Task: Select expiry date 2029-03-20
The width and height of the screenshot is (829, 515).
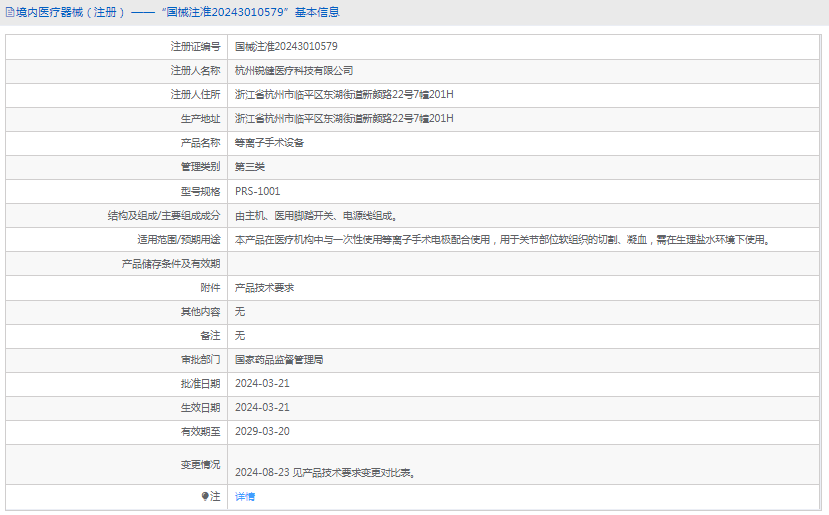Action: [262, 431]
